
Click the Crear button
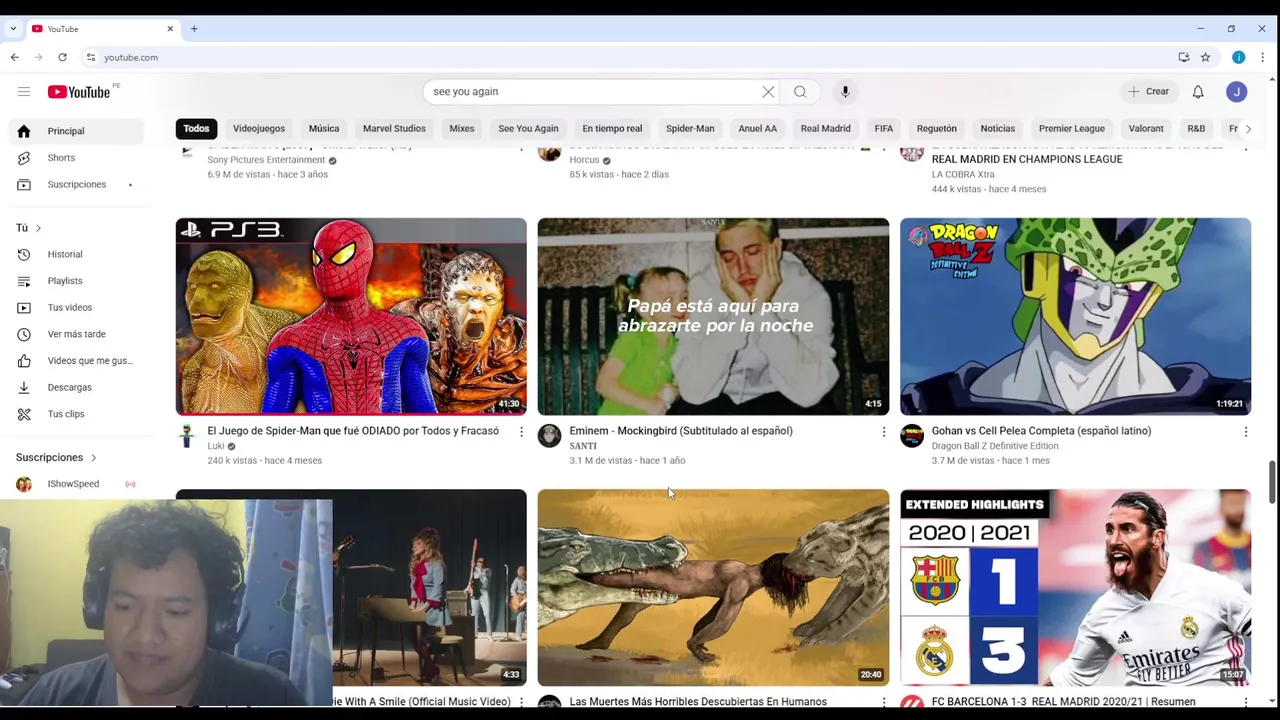(x=1148, y=92)
